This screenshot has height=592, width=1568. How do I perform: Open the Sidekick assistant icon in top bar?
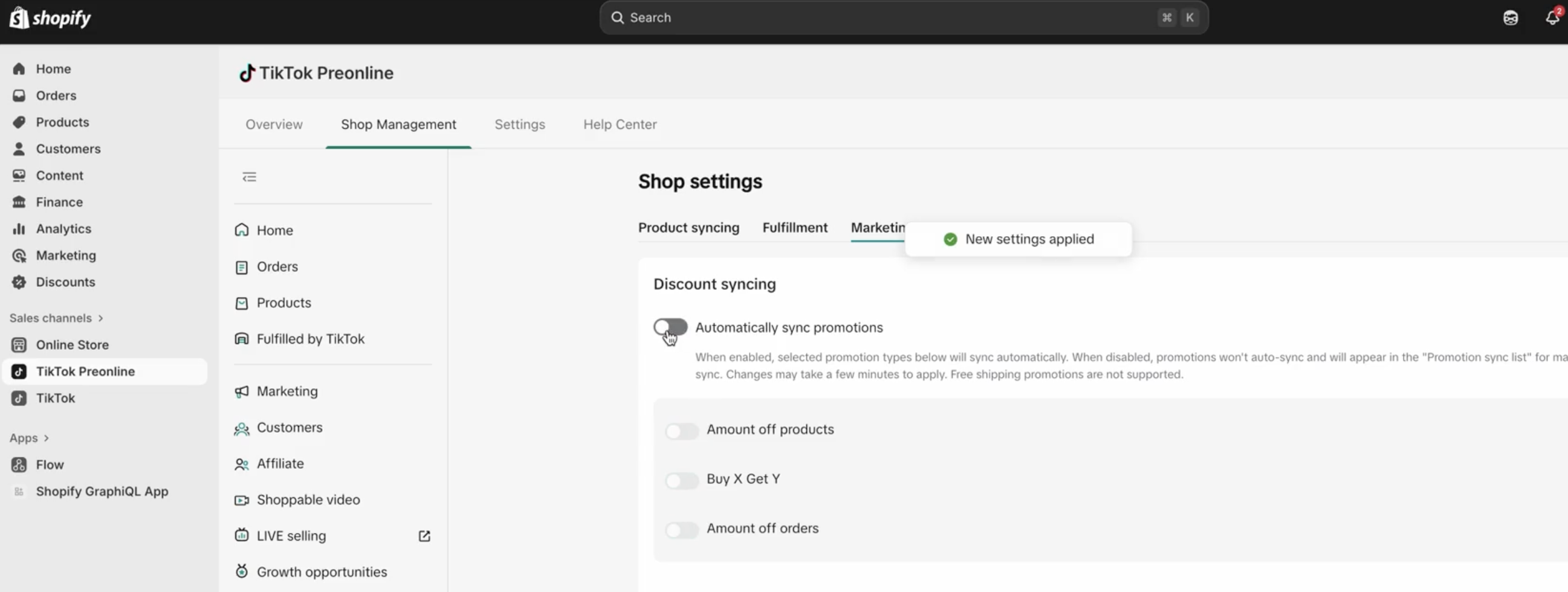click(1510, 18)
